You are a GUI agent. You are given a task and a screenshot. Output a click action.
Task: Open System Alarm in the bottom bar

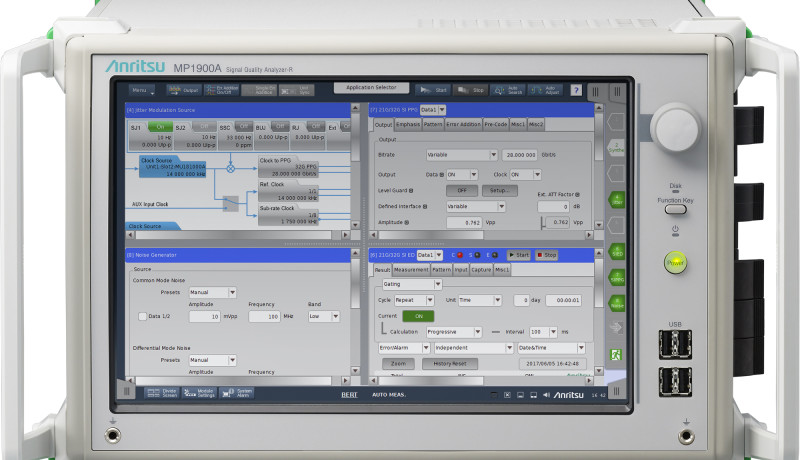(237, 393)
